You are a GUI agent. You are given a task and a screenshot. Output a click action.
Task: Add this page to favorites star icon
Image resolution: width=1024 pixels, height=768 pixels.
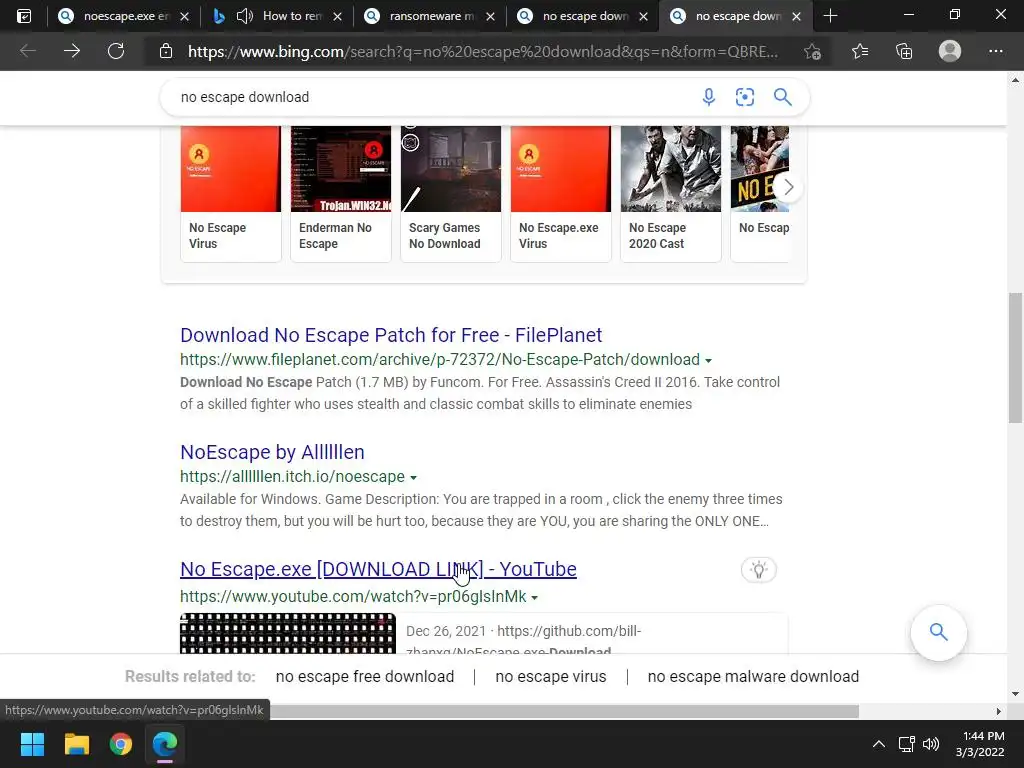(x=812, y=51)
